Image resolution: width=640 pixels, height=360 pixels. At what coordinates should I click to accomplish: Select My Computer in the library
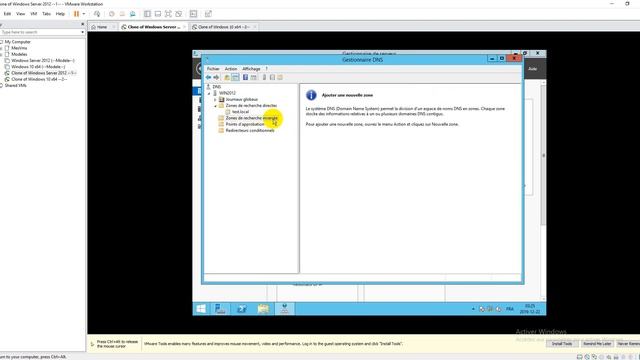click(18, 42)
